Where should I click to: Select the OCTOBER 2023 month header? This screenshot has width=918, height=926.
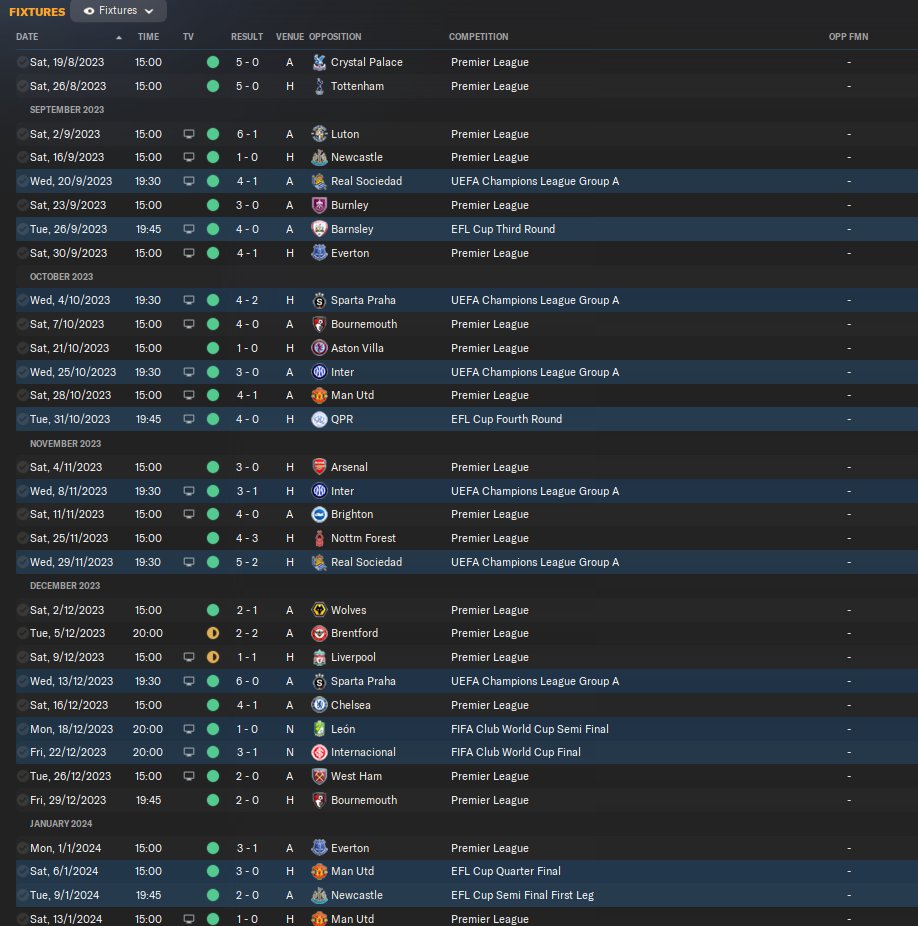tap(61, 276)
